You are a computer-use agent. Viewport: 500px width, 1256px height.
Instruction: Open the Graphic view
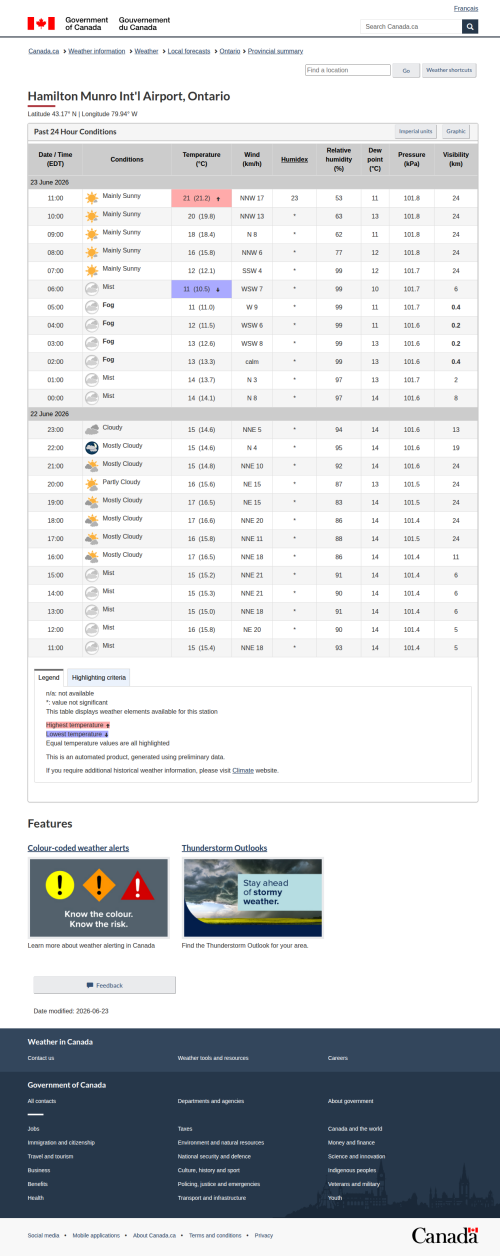[456, 131]
